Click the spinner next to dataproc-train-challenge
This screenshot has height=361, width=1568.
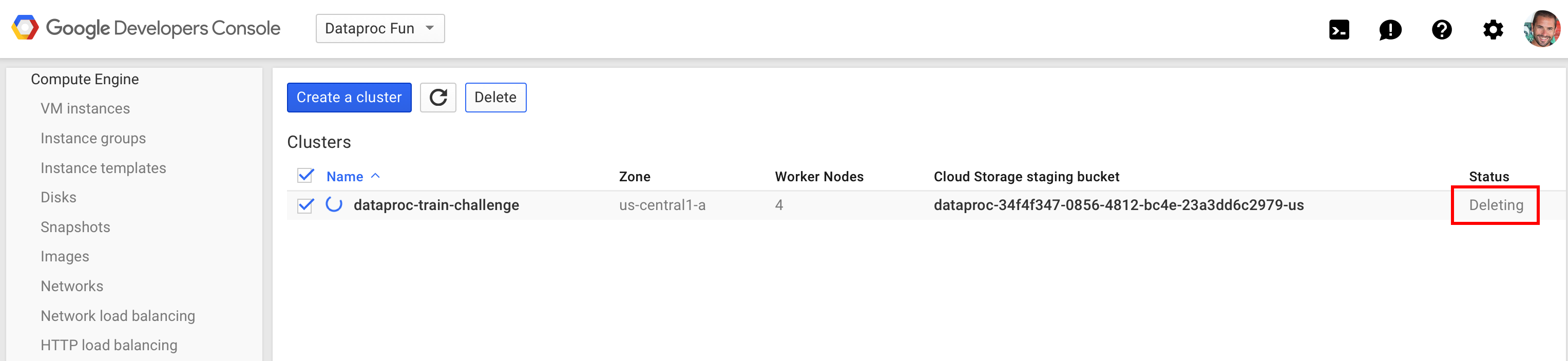pyautogui.click(x=334, y=204)
